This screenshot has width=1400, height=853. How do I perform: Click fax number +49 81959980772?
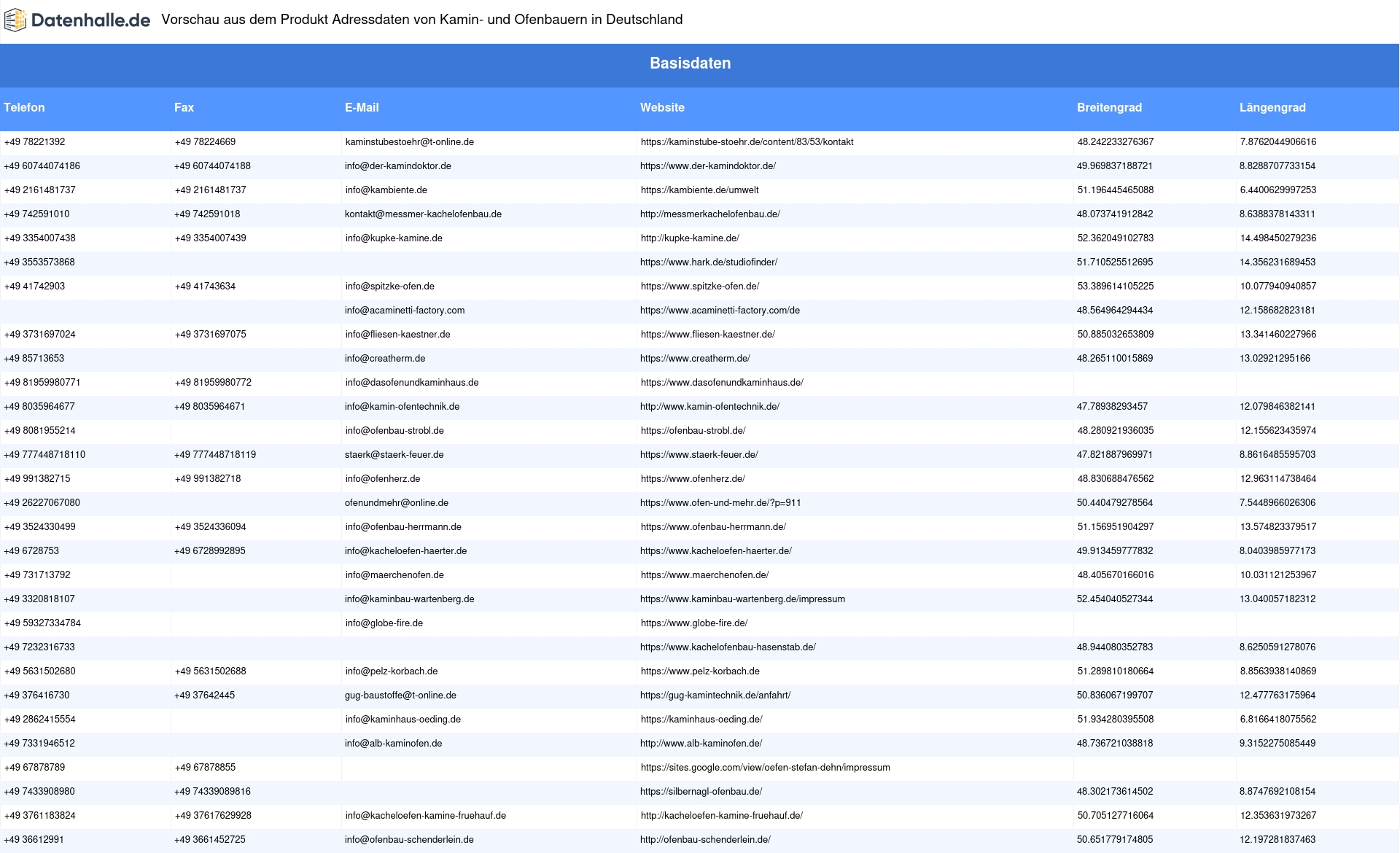[213, 383]
